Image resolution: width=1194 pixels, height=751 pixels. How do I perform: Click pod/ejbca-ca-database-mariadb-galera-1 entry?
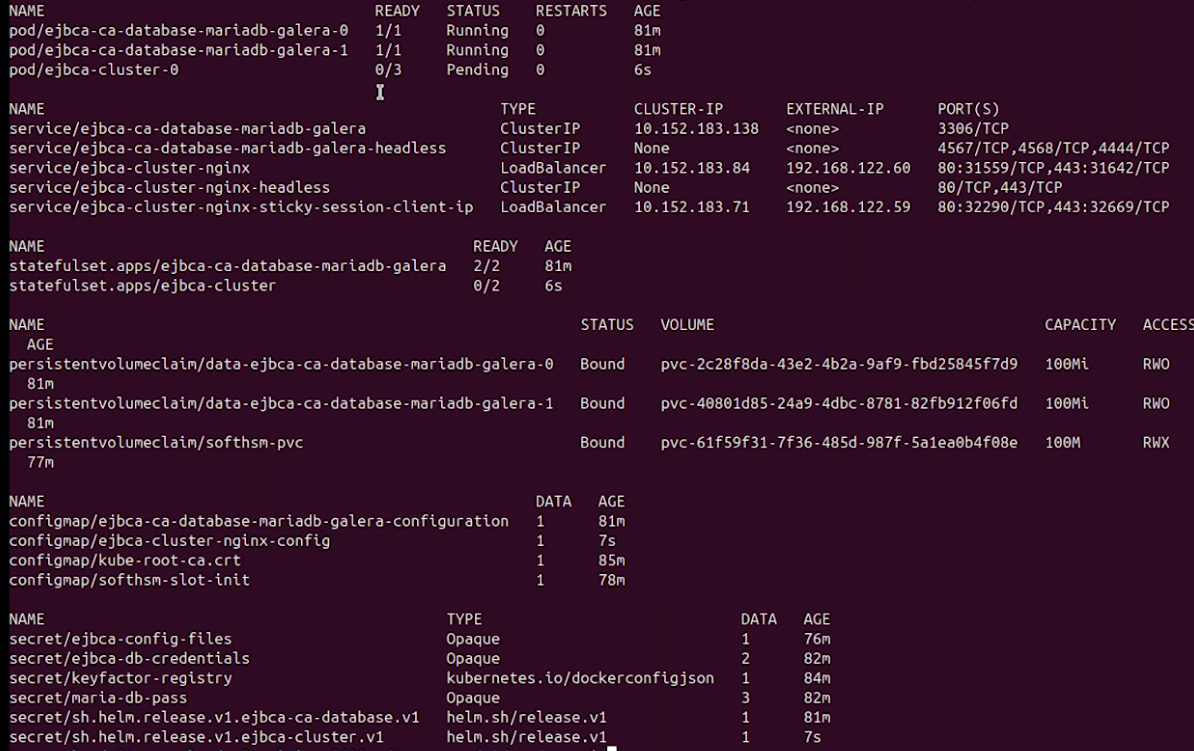[179, 50]
